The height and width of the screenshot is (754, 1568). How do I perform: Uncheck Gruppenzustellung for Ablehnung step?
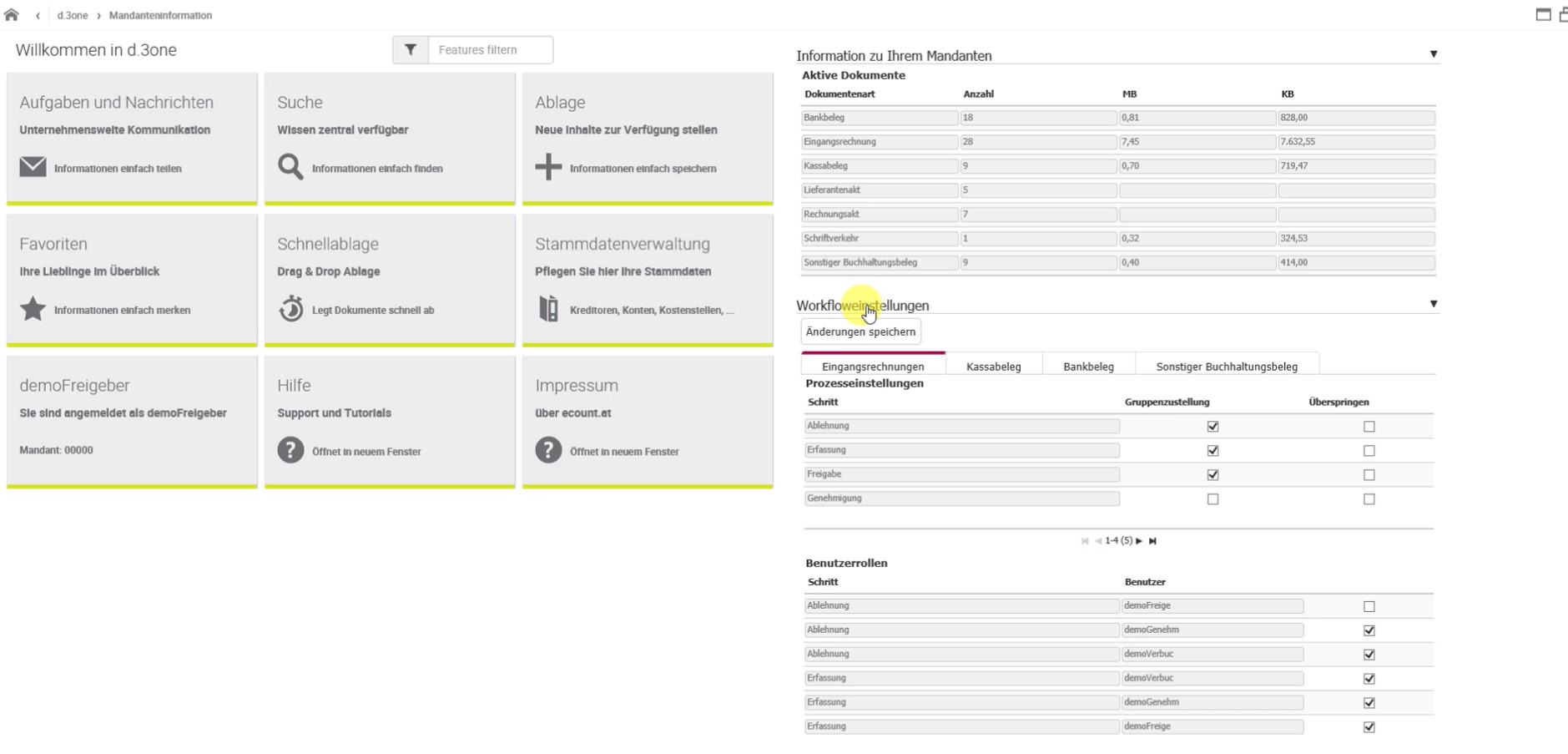pyautogui.click(x=1213, y=427)
